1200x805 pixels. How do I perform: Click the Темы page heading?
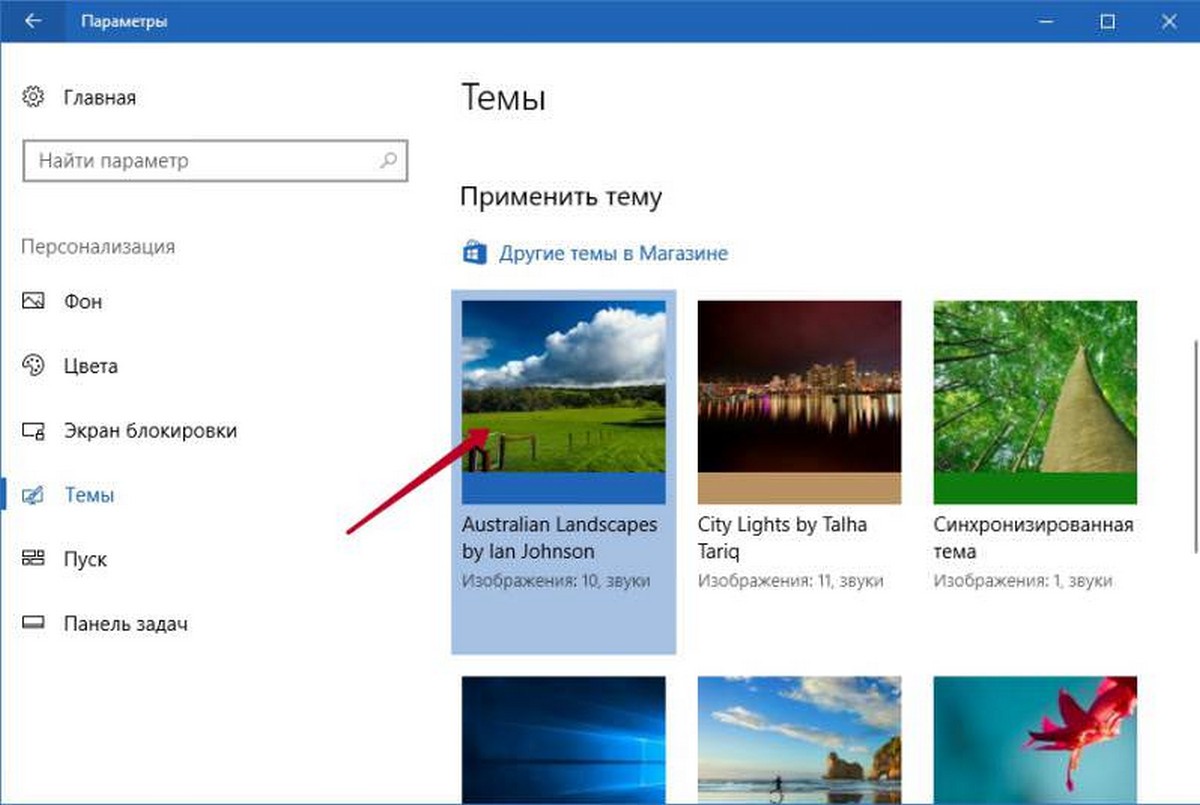503,99
